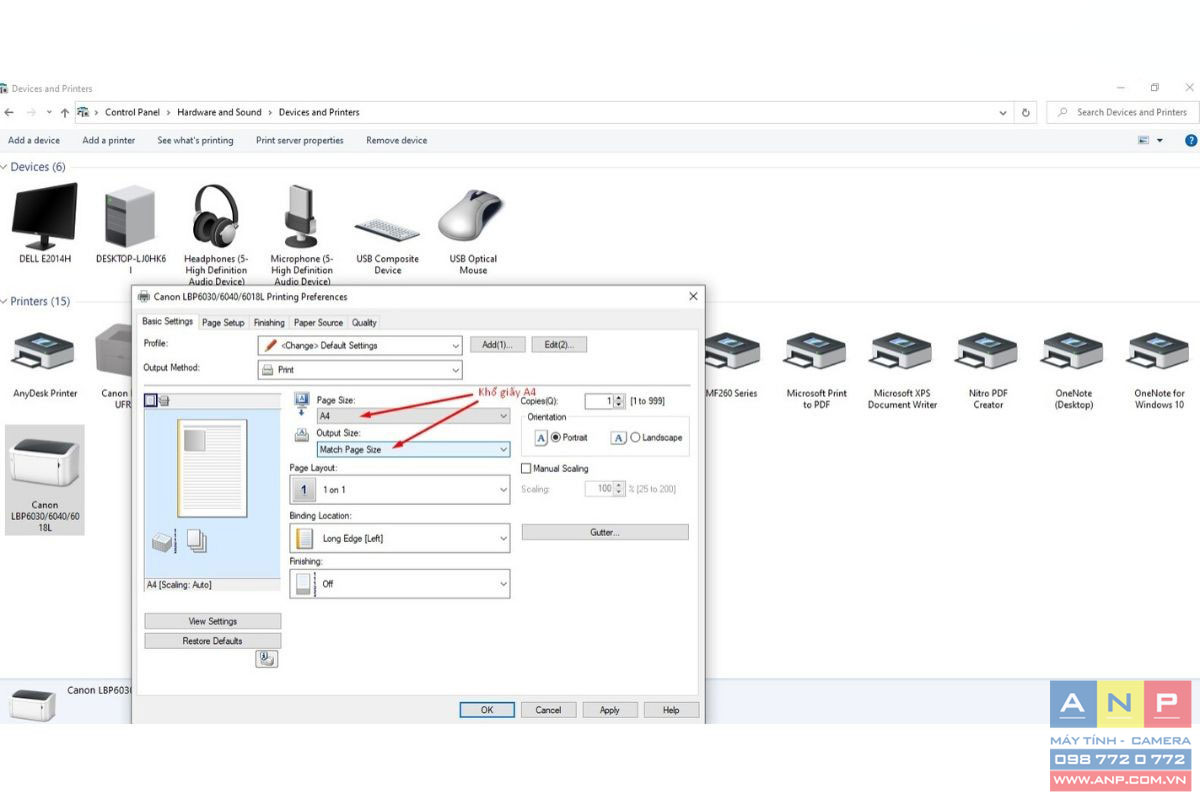The image size is (1200, 800).
Task: Switch to the Finishing tab
Action: pyautogui.click(x=269, y=323)
